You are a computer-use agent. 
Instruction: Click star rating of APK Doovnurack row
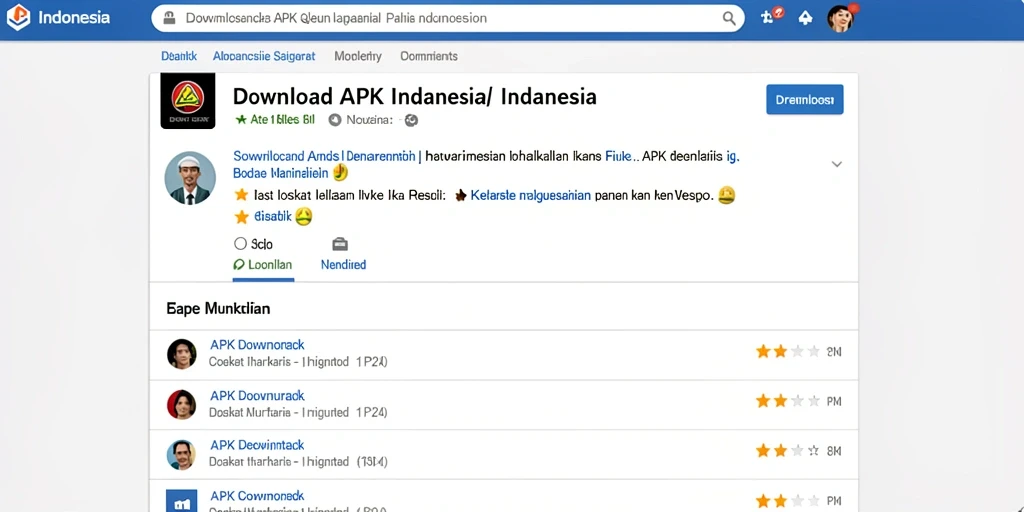pos(788,401)
